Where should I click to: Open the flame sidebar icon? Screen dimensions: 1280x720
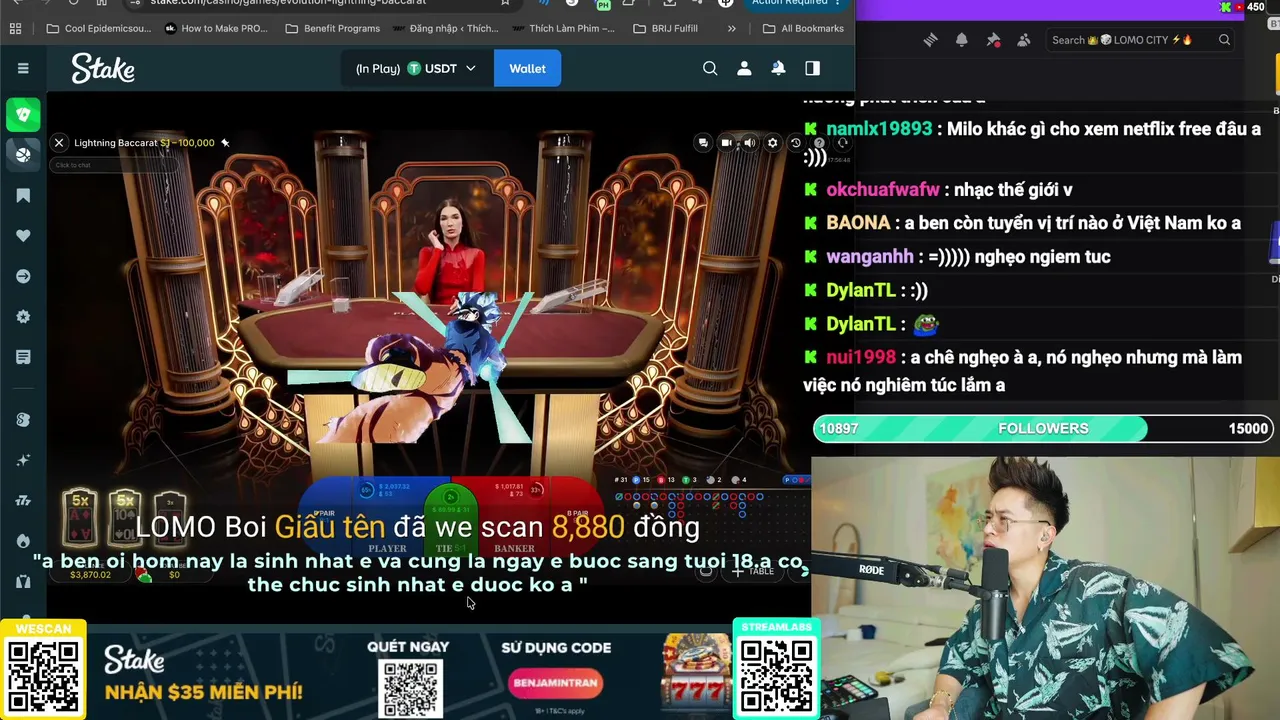click(23, 541)
